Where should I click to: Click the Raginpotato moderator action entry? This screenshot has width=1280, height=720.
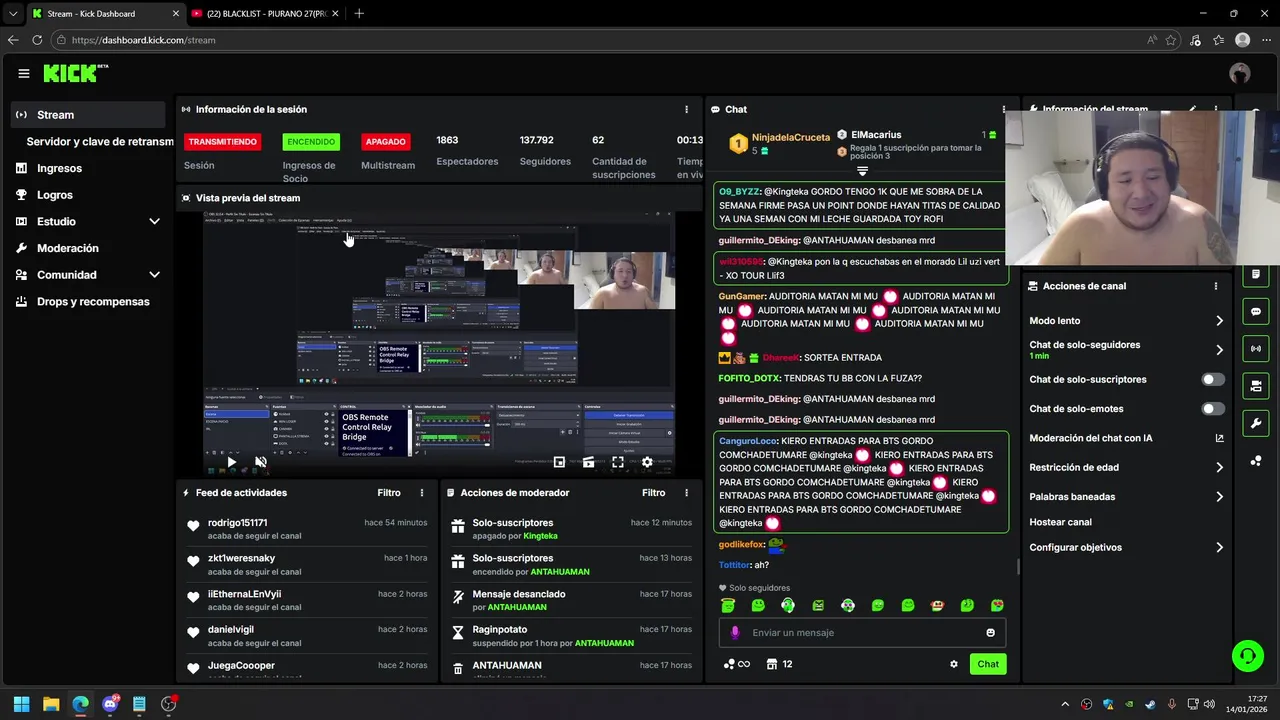571,636
